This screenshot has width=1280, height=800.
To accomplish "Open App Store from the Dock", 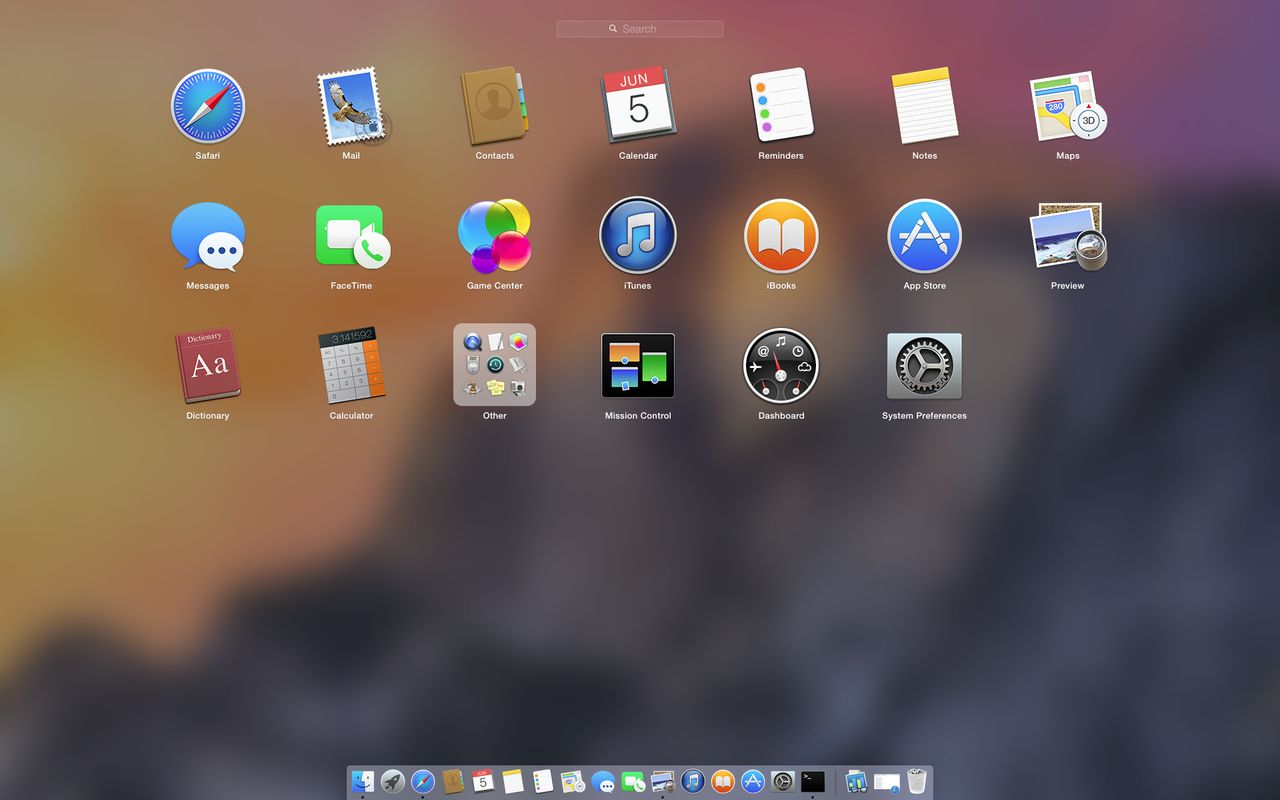I will coord(753,781).
